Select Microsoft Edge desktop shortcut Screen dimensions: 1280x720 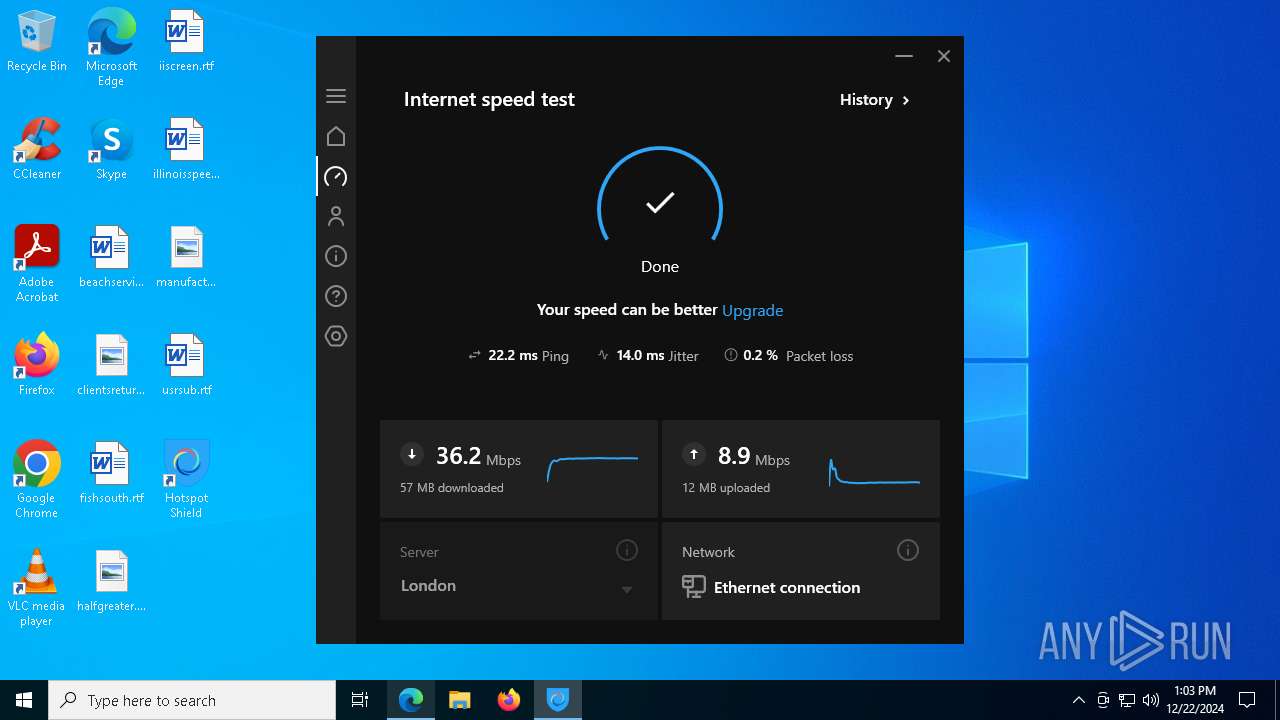click(x=111, y=47)
